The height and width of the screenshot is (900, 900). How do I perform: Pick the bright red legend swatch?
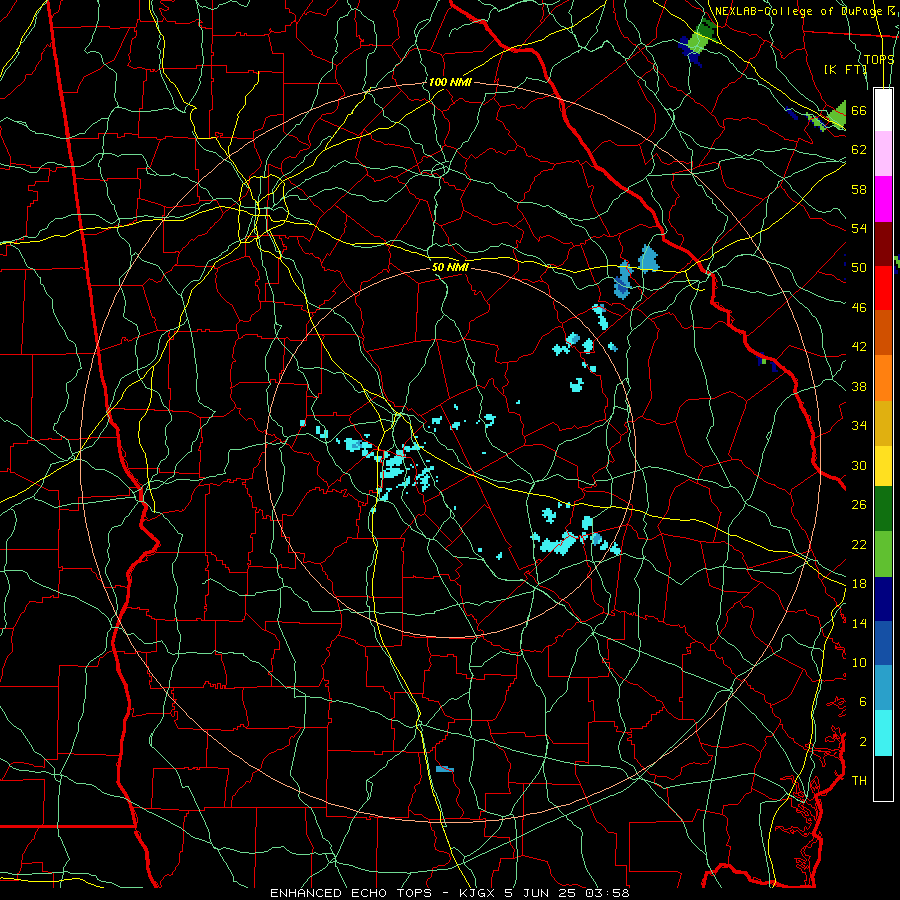[x=883, y=288]
